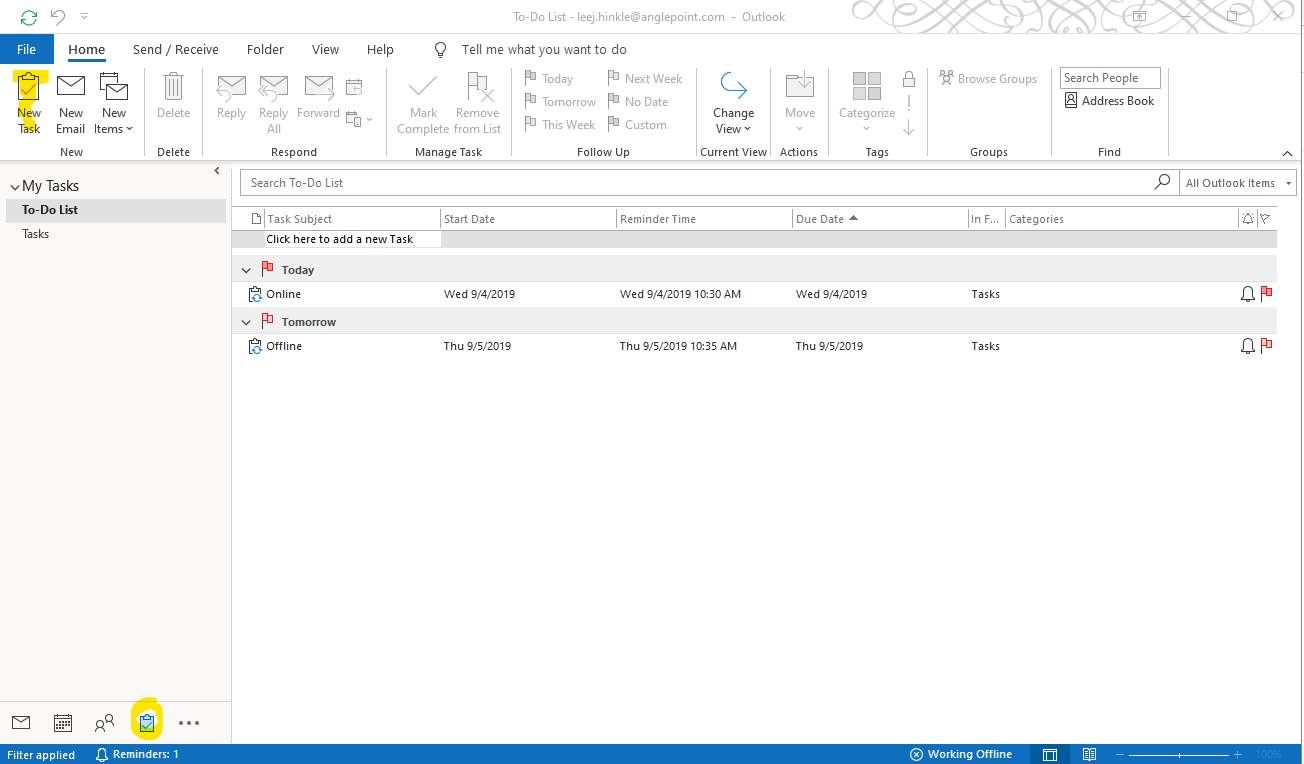
Task: Create a New Task
Action: point(29,103)
